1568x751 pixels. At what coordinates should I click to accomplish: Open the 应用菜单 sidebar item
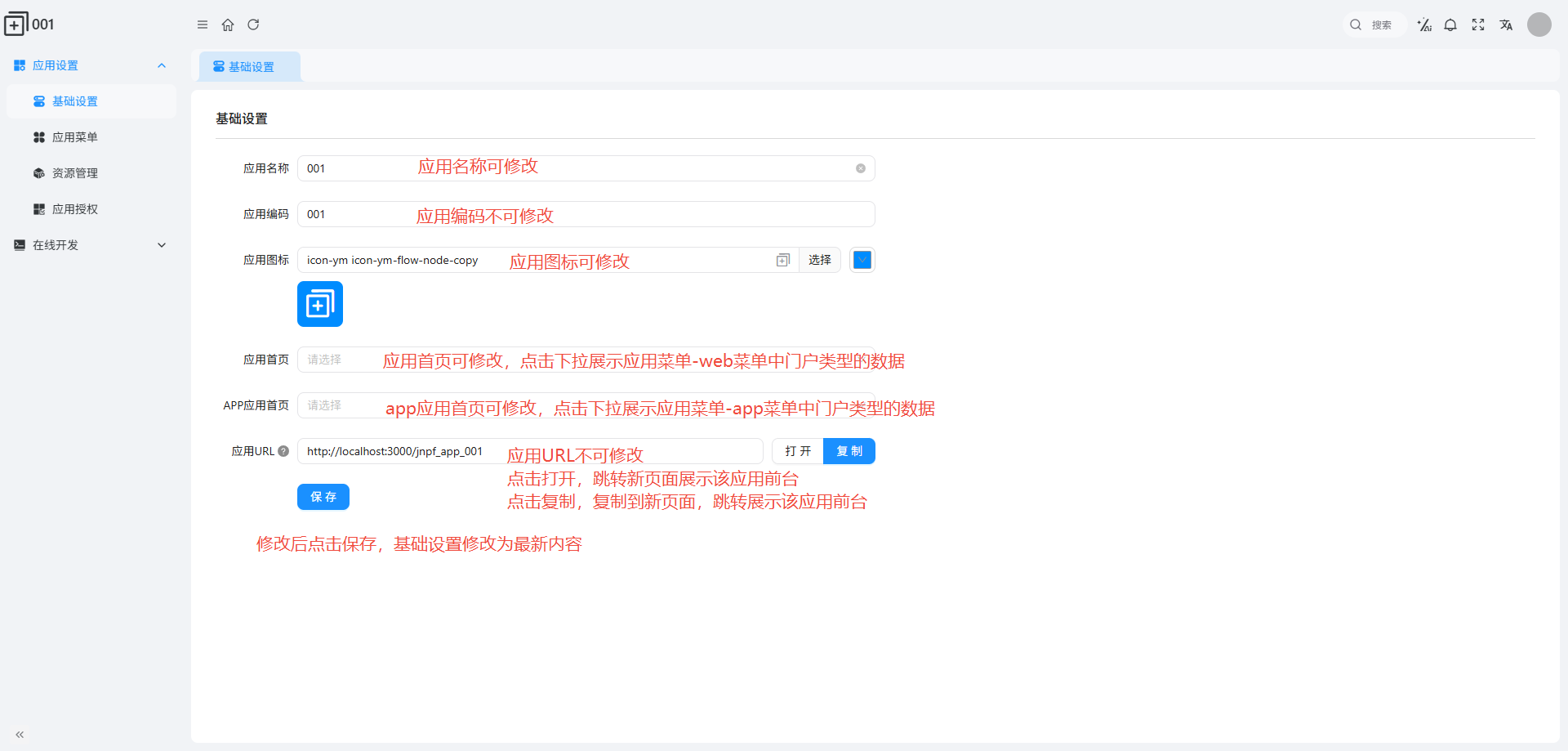75,137
